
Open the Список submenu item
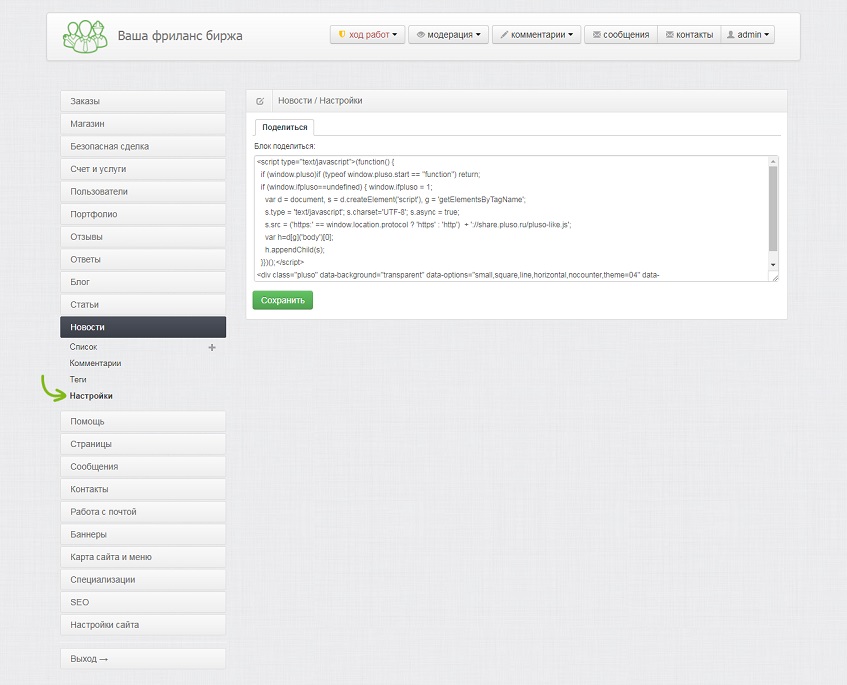coord(83,347)
